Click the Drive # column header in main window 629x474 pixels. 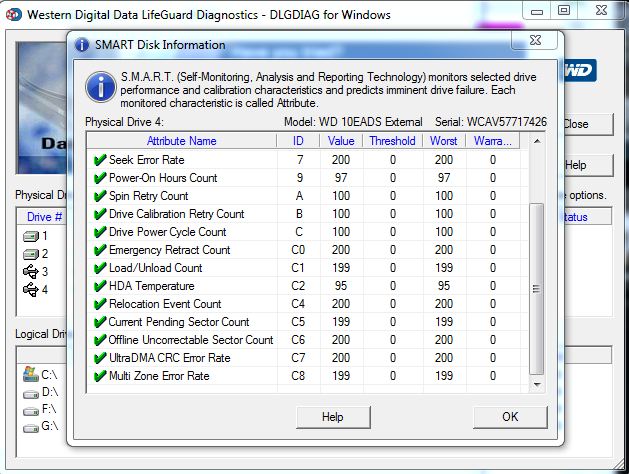click(x=44, y=217)
